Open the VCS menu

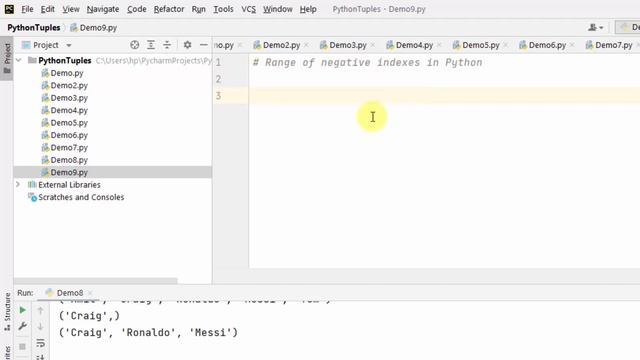(x=248, y=9)
